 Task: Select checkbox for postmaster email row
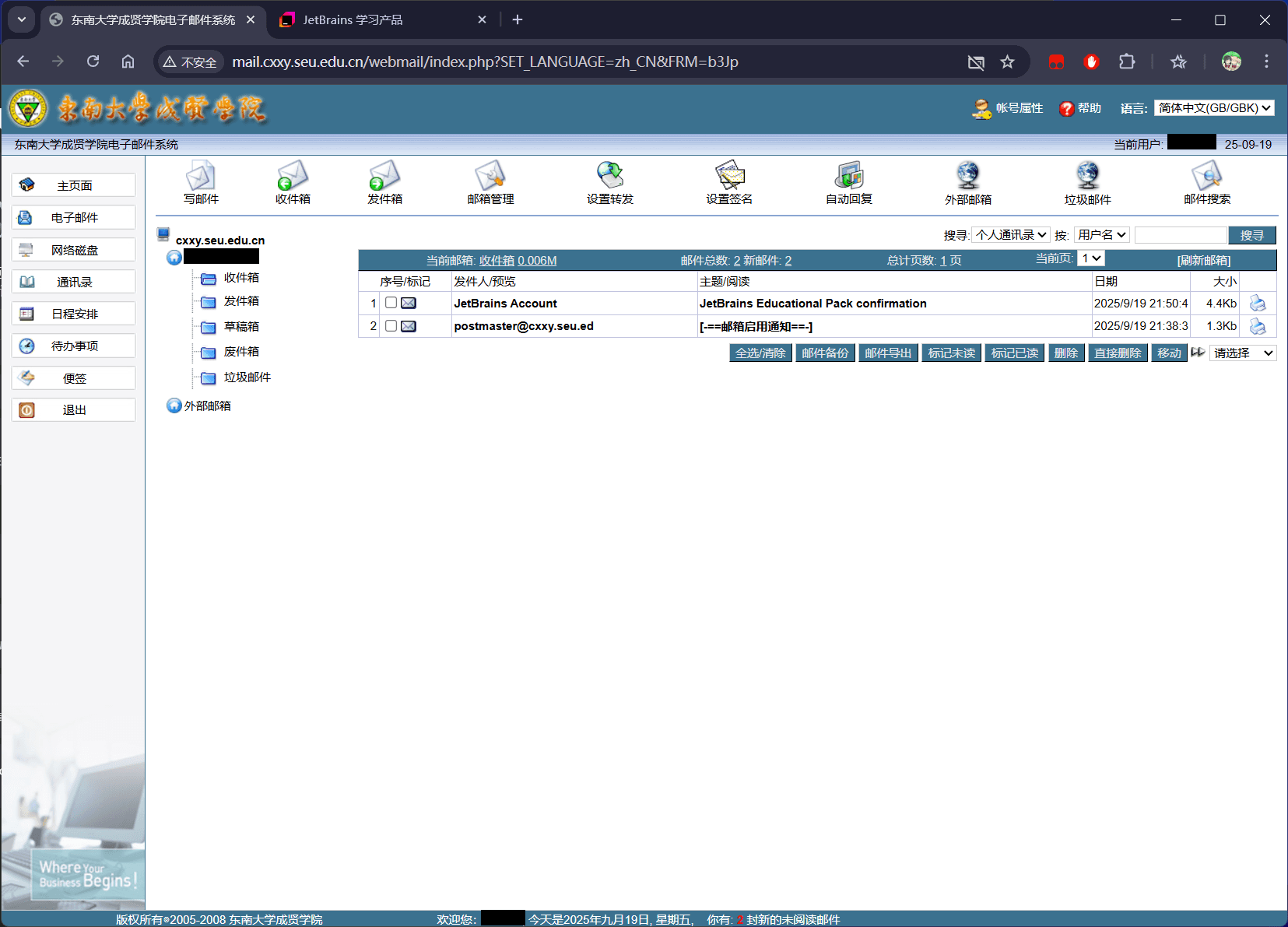click(x=391, y=326)
